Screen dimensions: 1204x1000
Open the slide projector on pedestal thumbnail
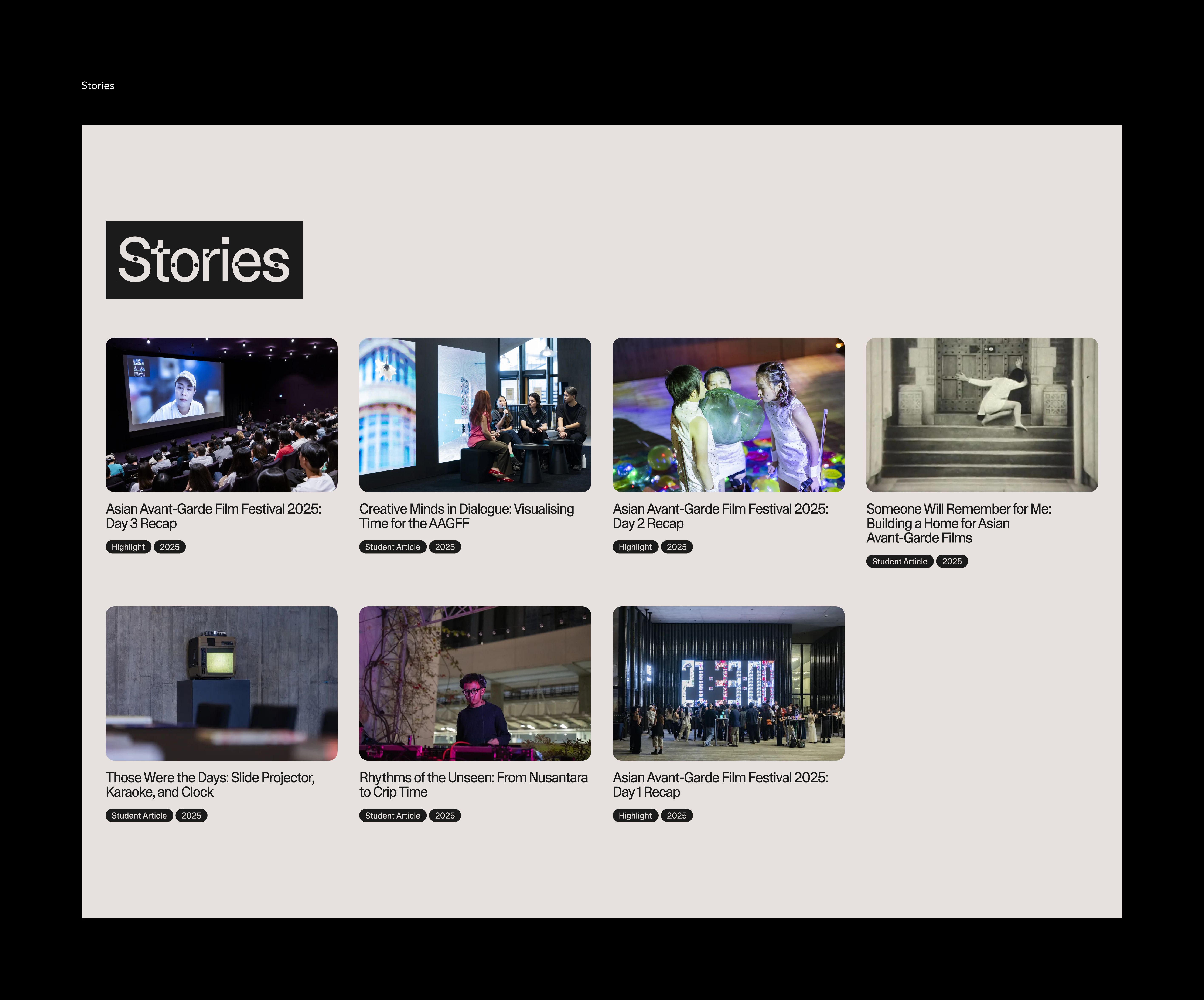(x=221, y=683)
